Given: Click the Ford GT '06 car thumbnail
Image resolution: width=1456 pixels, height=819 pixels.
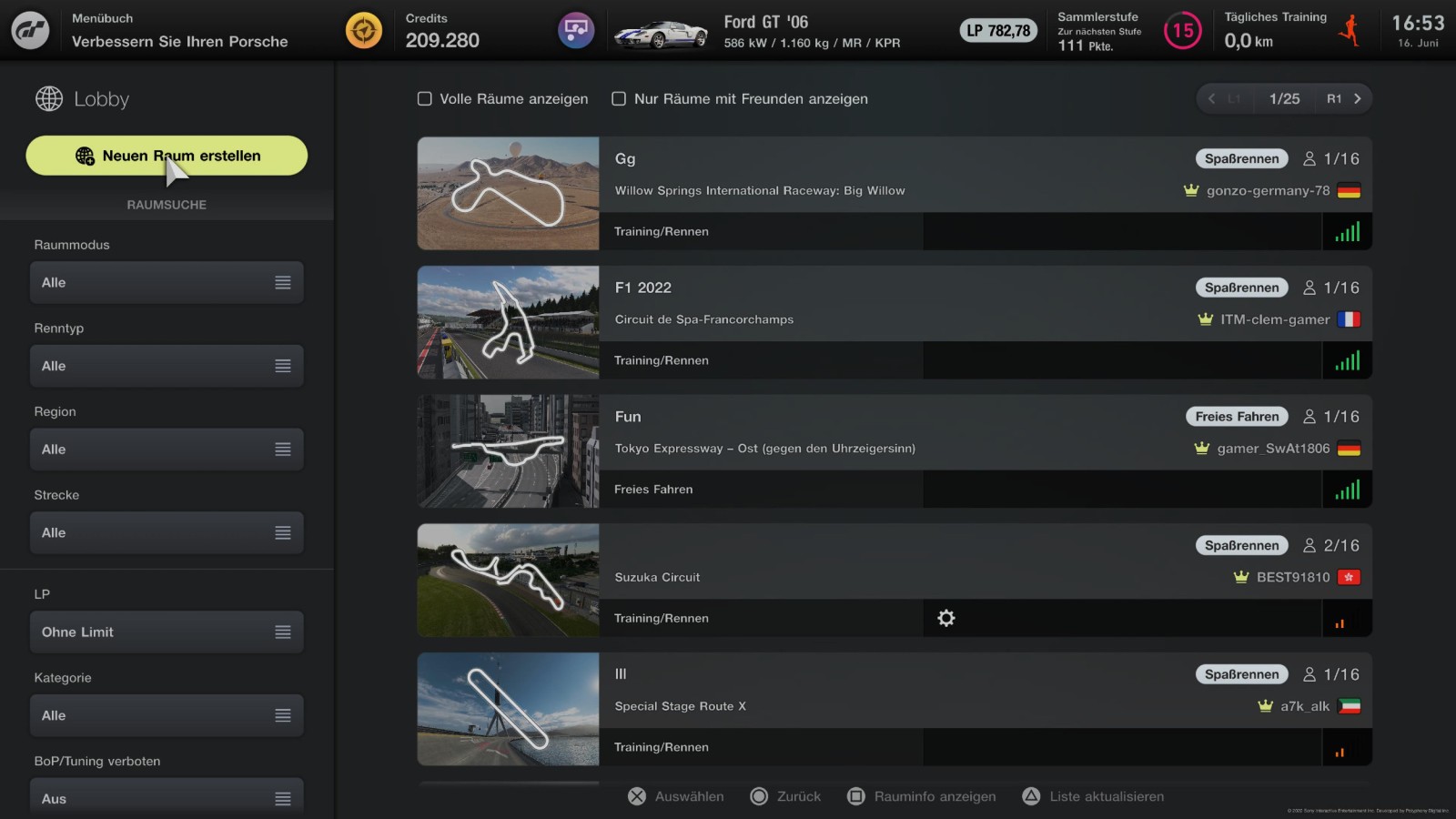Looking at the screenshot, I should (x=661, y=33).
